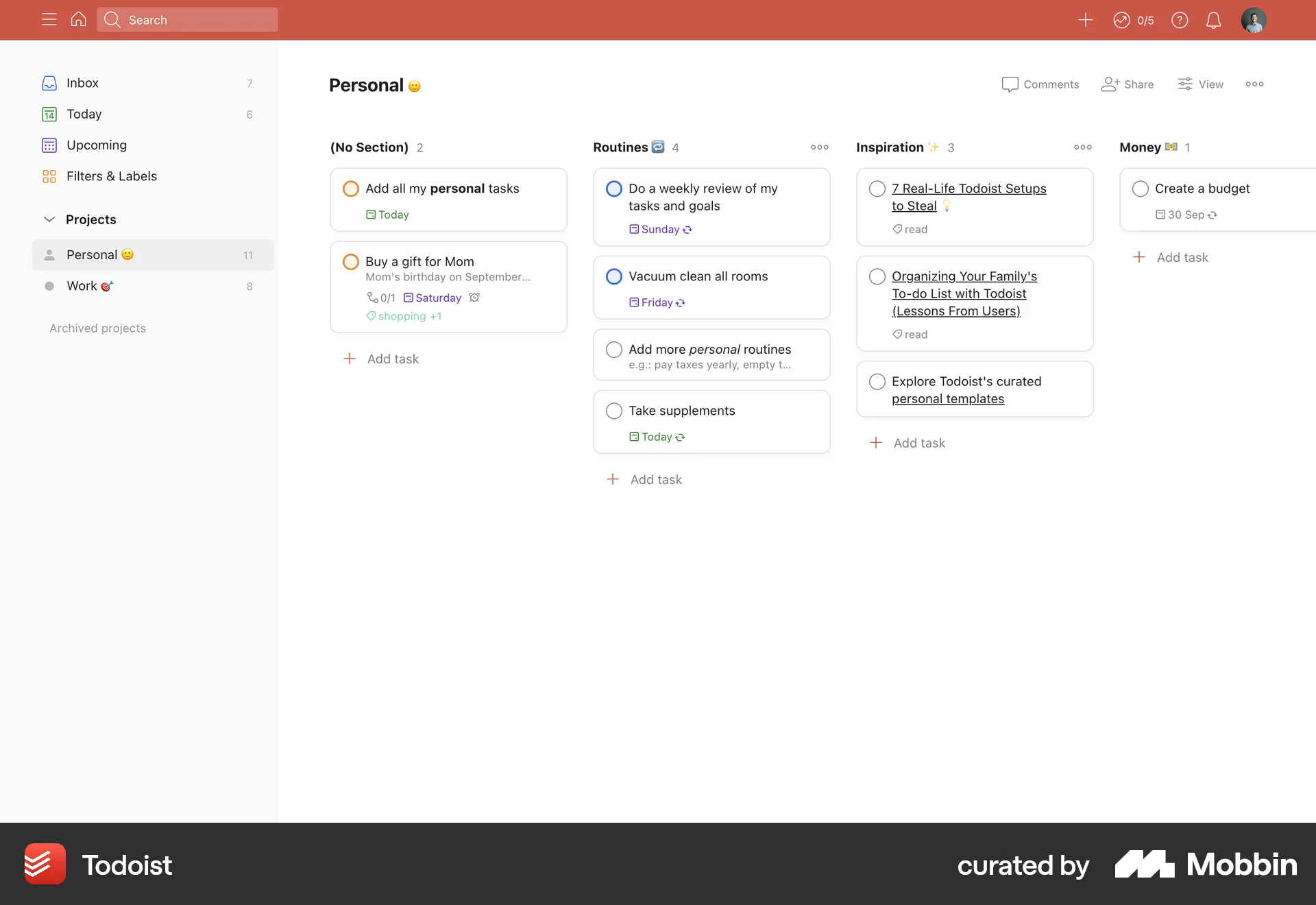Open options menu for Routines section
The width and height of the screenshot is (1316, 905).
pyautogui.click(x=820, y=147)
